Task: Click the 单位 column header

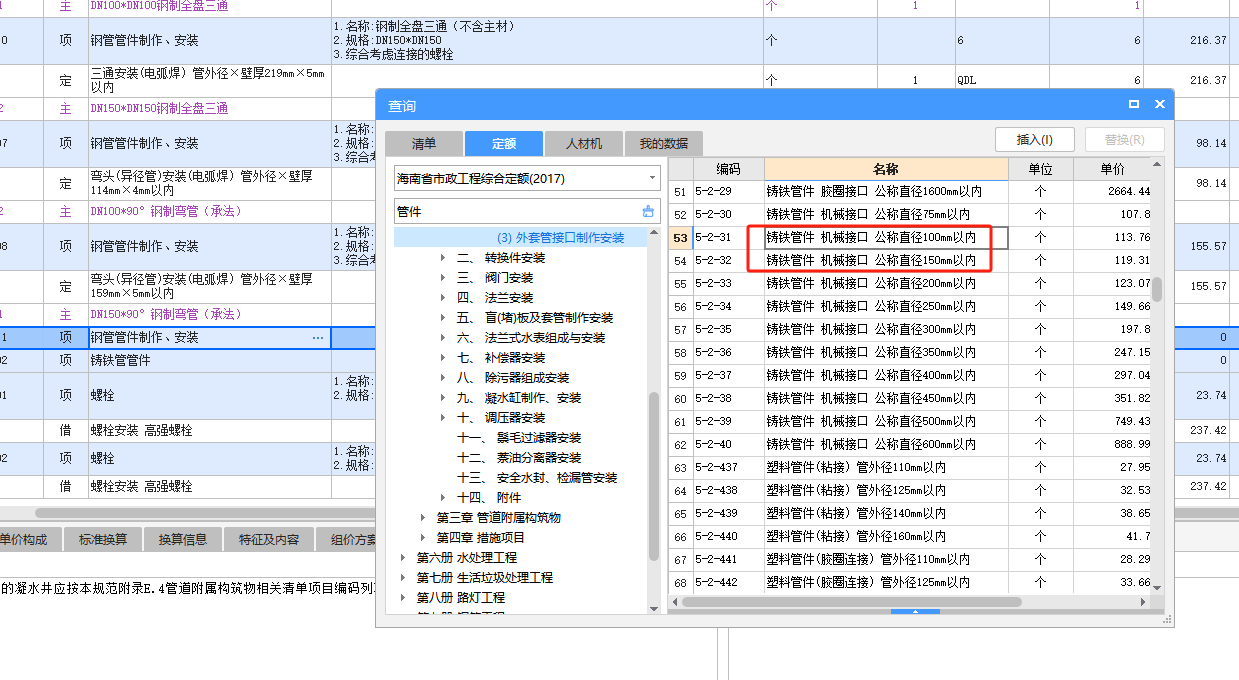Action: pos(1041,169)
